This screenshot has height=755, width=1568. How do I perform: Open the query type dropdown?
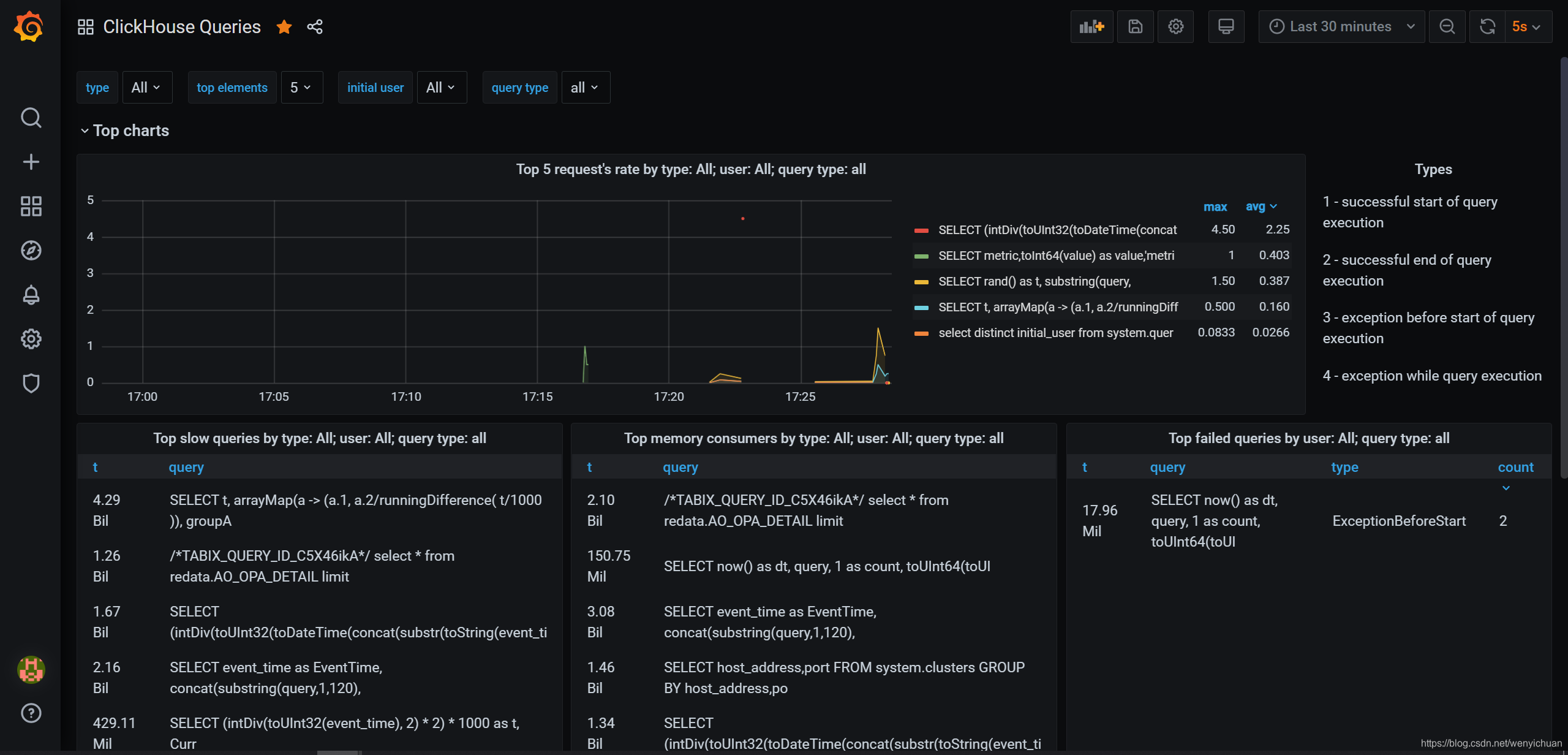[x=586, y=88]
